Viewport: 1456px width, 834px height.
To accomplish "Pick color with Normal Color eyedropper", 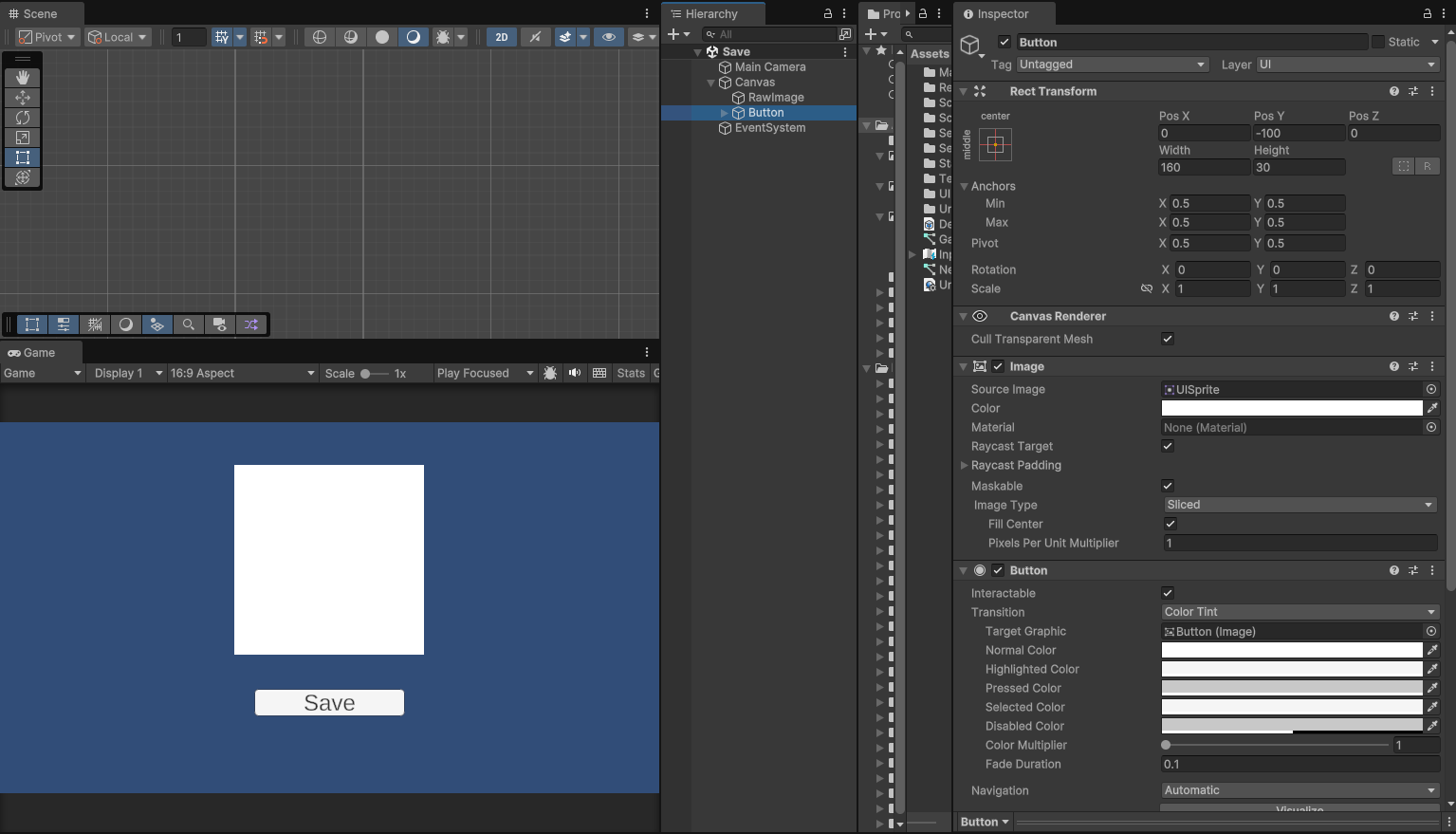I will [x=1432, y=650].
